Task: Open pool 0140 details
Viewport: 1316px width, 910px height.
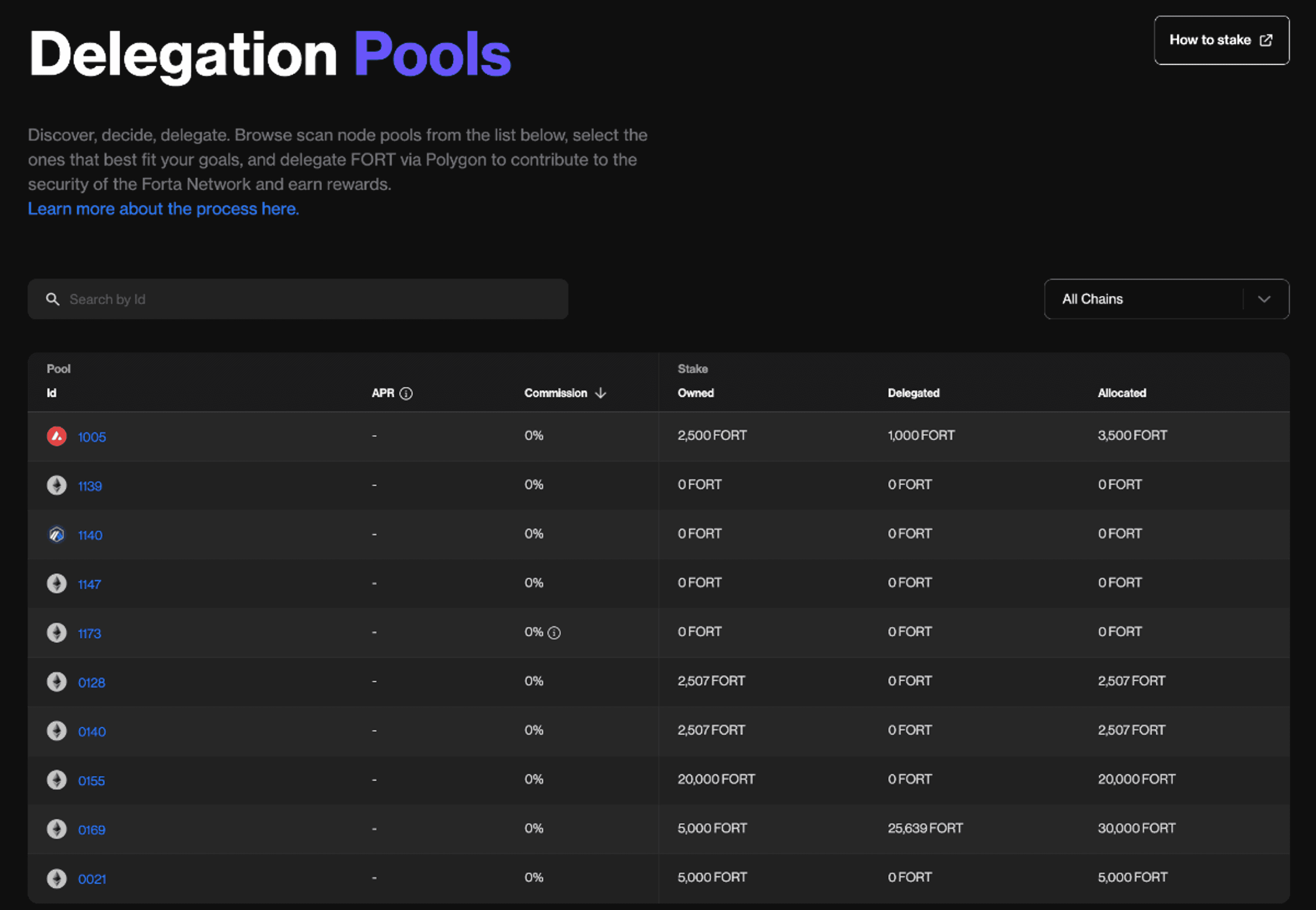Action: pyautogui.click(x=92, y=731)
